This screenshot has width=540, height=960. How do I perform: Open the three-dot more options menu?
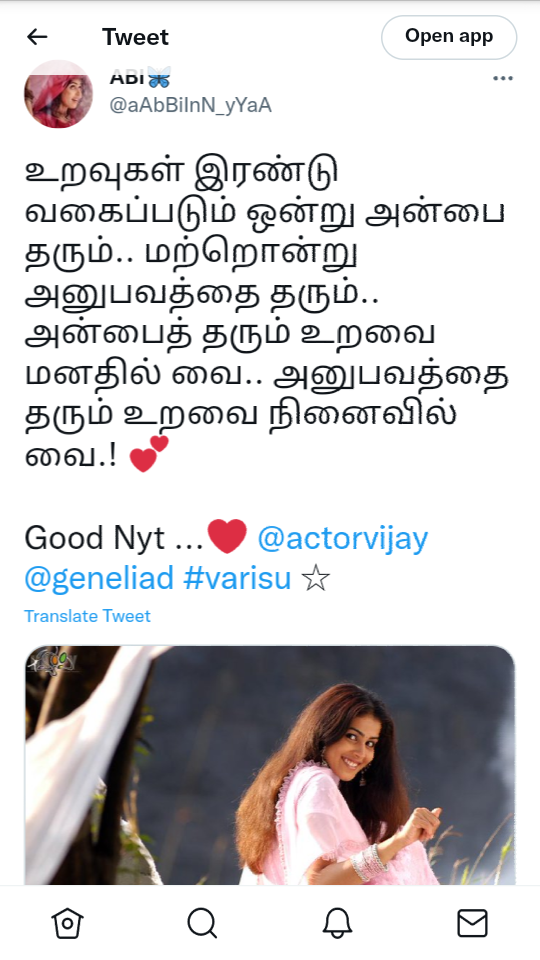pos(503,78)
